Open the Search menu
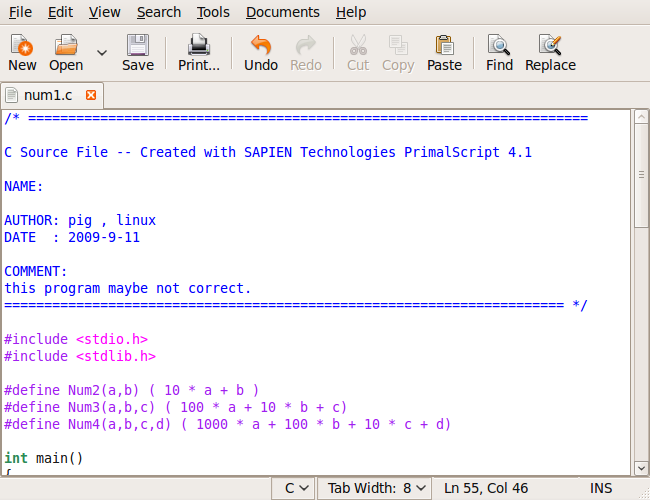 coord(159,12)
